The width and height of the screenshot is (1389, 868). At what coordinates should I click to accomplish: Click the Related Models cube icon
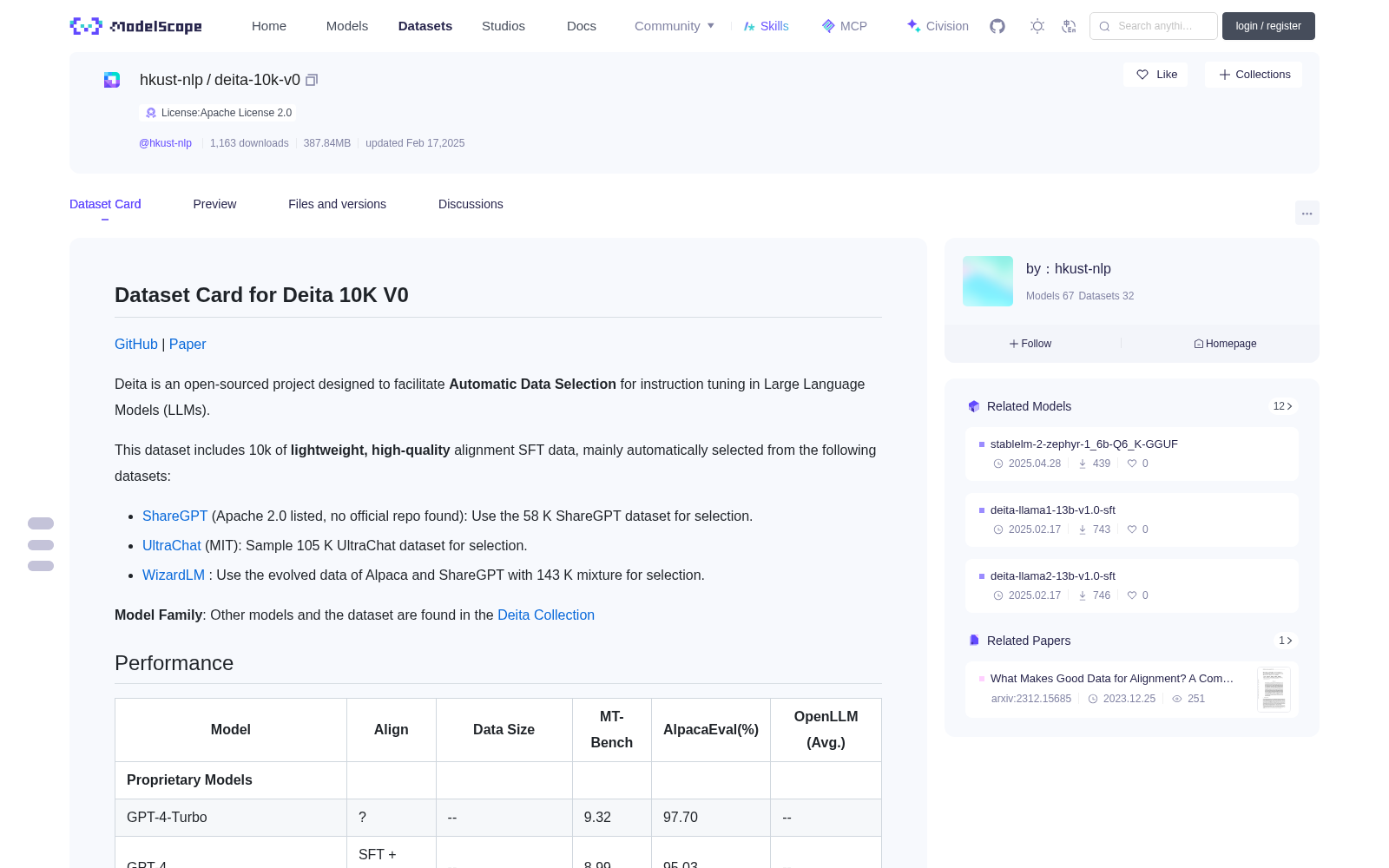click(974, 406)
